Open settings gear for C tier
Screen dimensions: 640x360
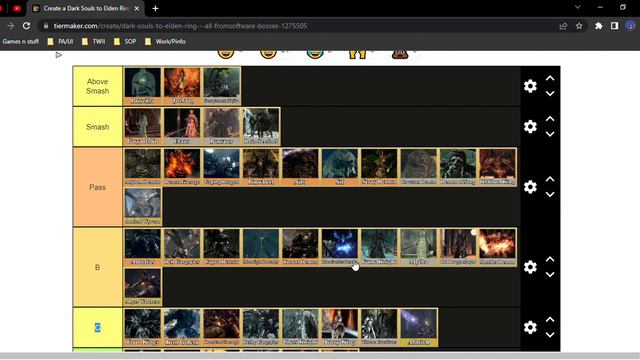[530, 327]
